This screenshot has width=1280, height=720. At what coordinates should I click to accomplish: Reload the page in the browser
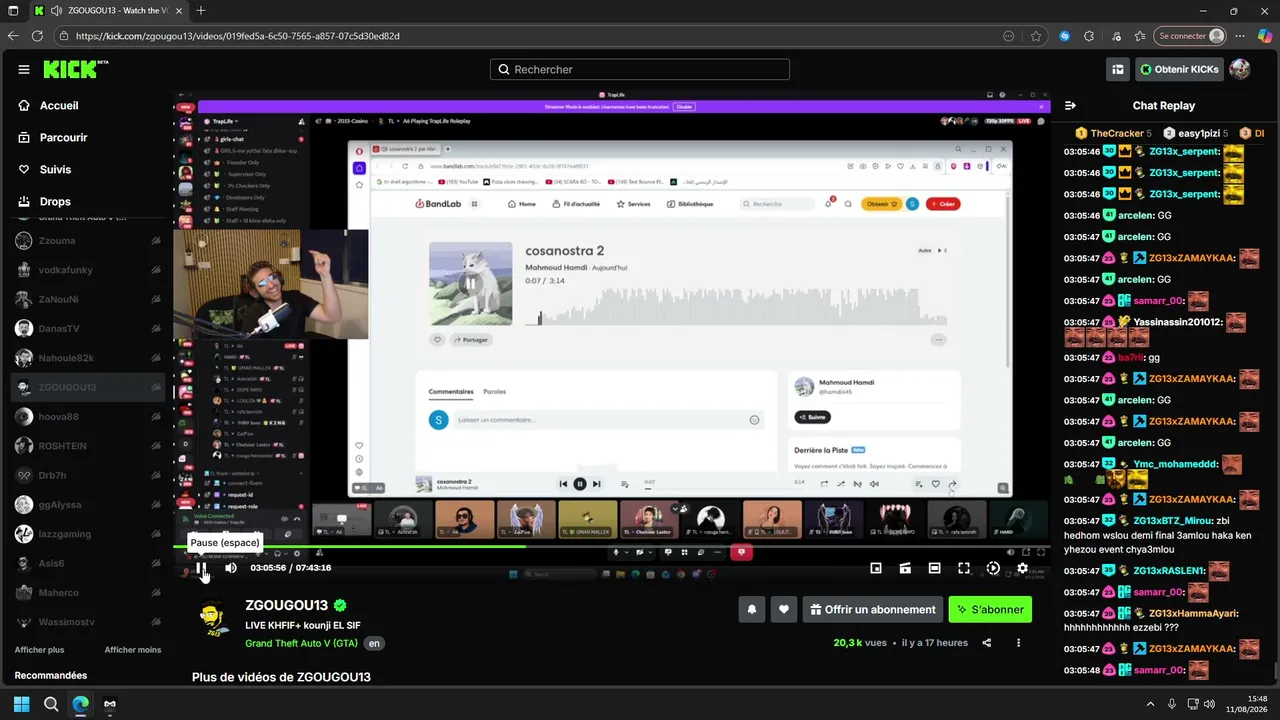[38, 36]
